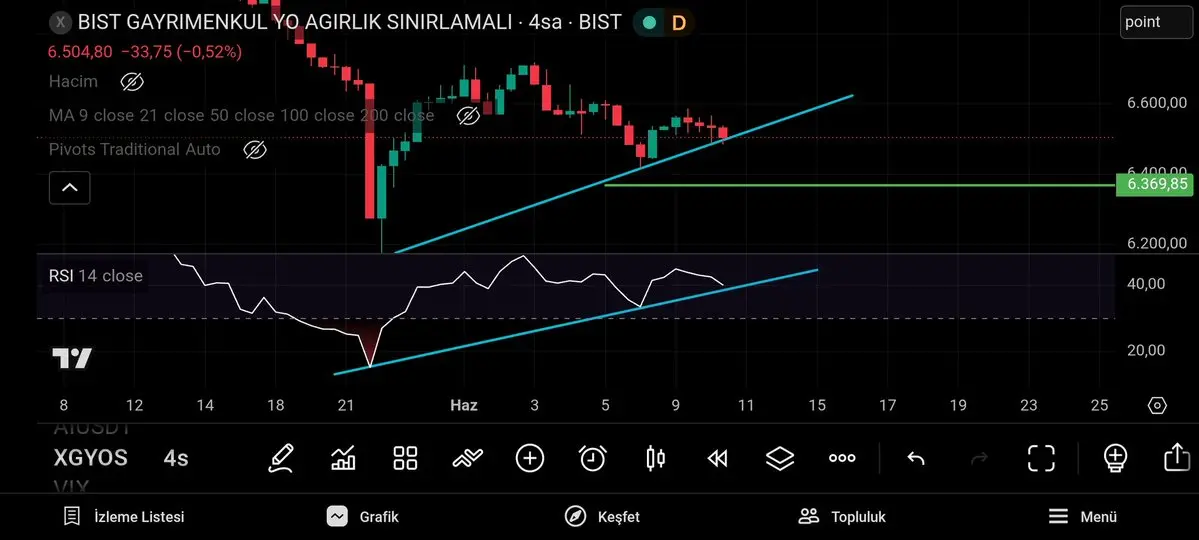Enter fullscreen mode icon
Viewport: 1199px width, 540px height.
pos(1041,458)
